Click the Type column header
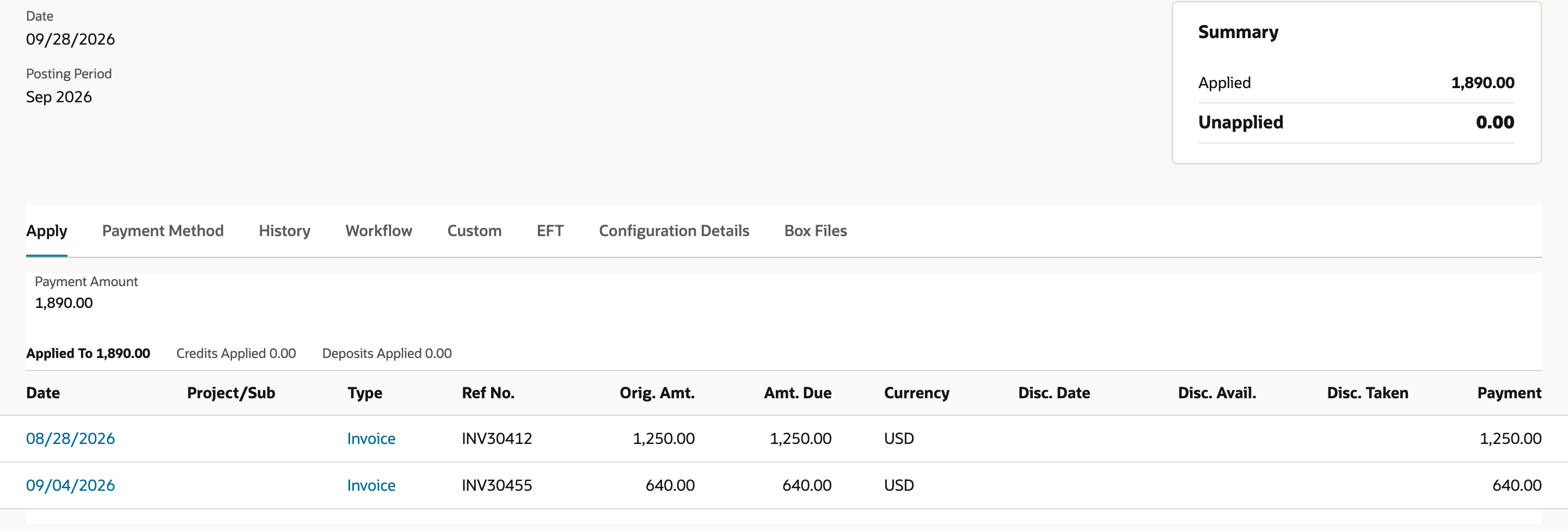 [365, 393]
